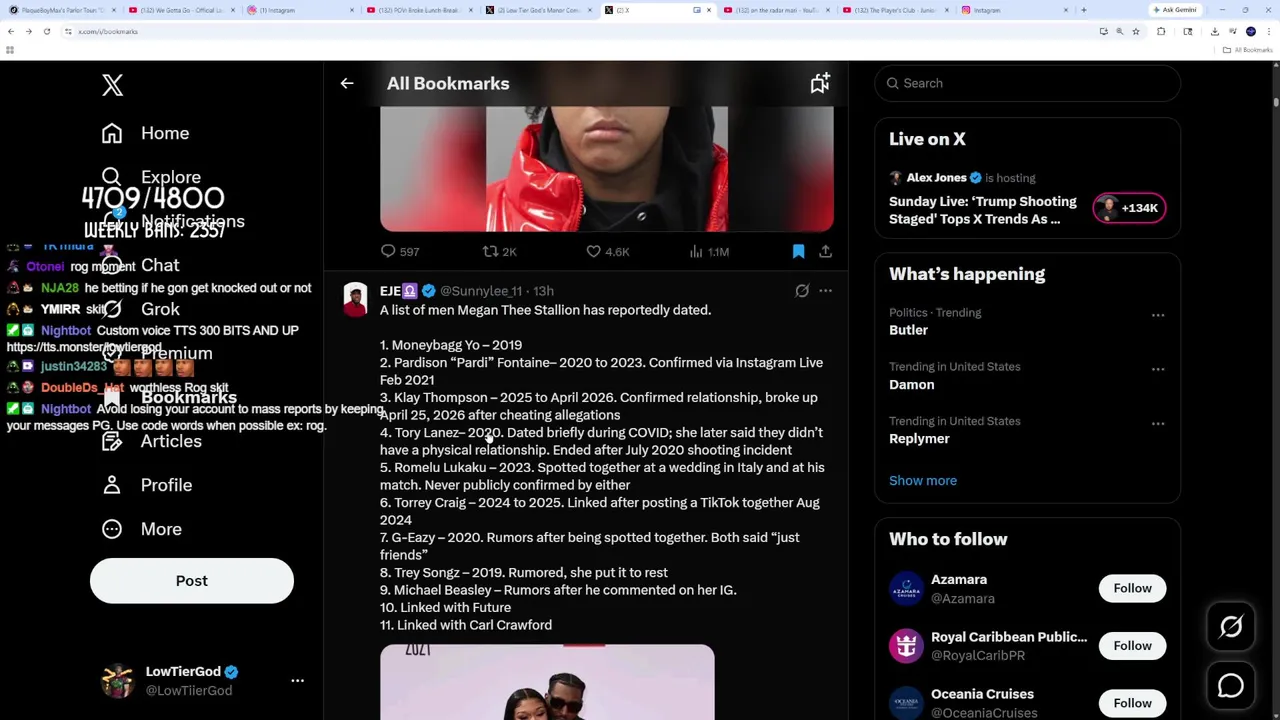
Task: Open the Articles section
Action: (151, 441)
